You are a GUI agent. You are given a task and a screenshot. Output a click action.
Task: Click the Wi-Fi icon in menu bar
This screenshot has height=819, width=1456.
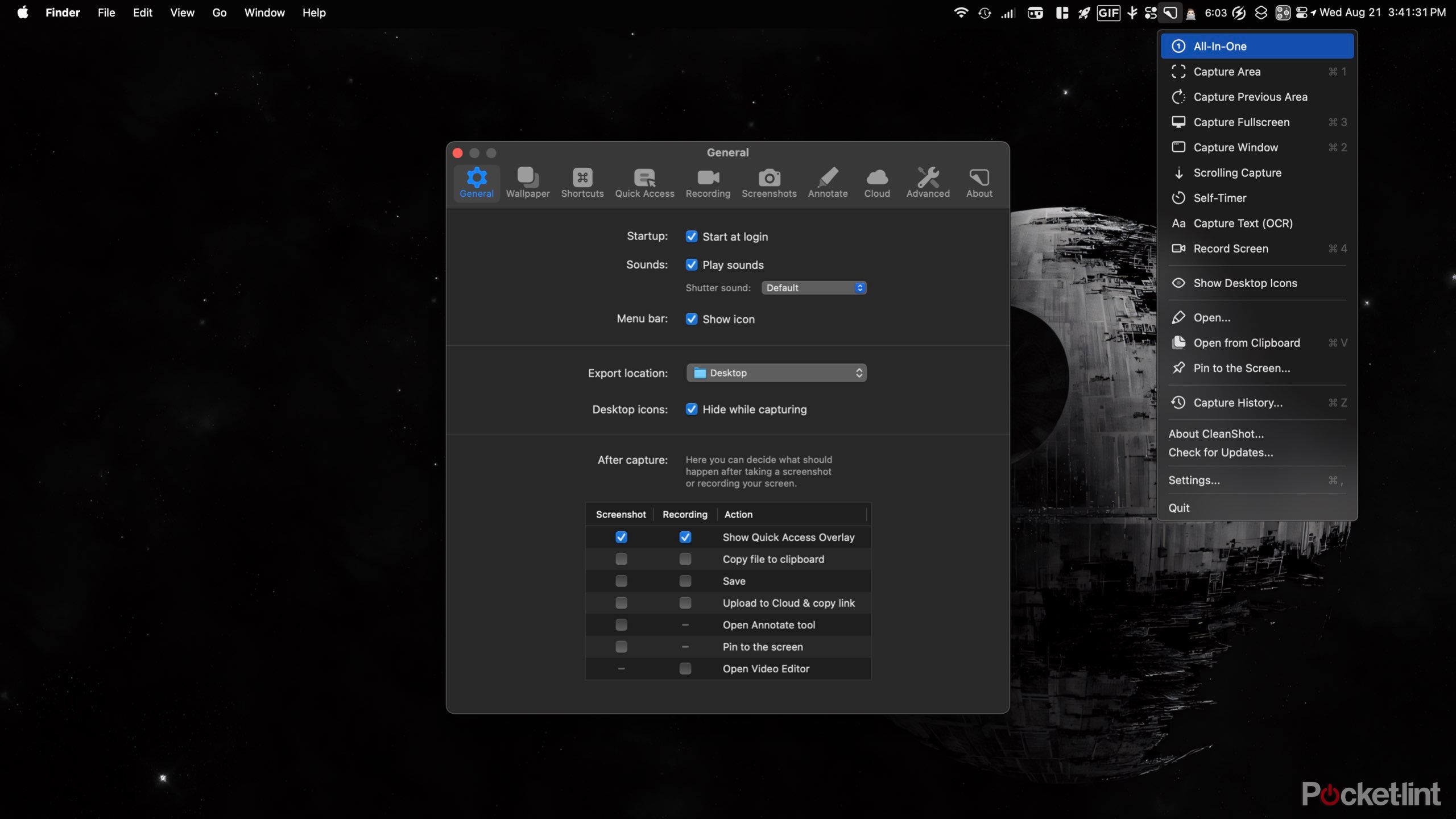coord(961,13)
